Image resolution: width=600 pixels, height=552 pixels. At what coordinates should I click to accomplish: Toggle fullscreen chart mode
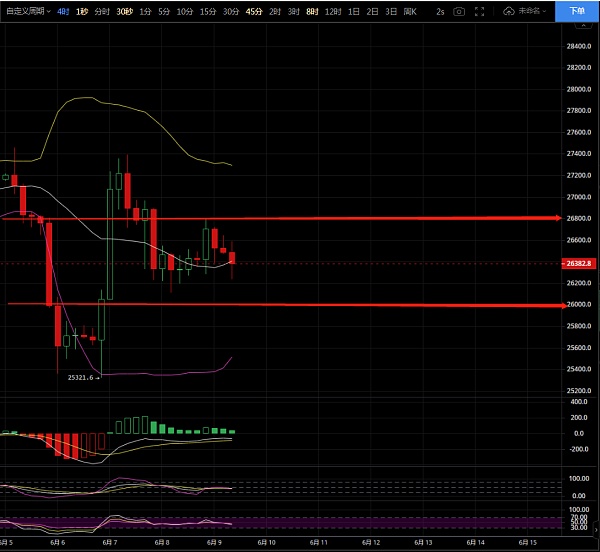click(479, 12)
